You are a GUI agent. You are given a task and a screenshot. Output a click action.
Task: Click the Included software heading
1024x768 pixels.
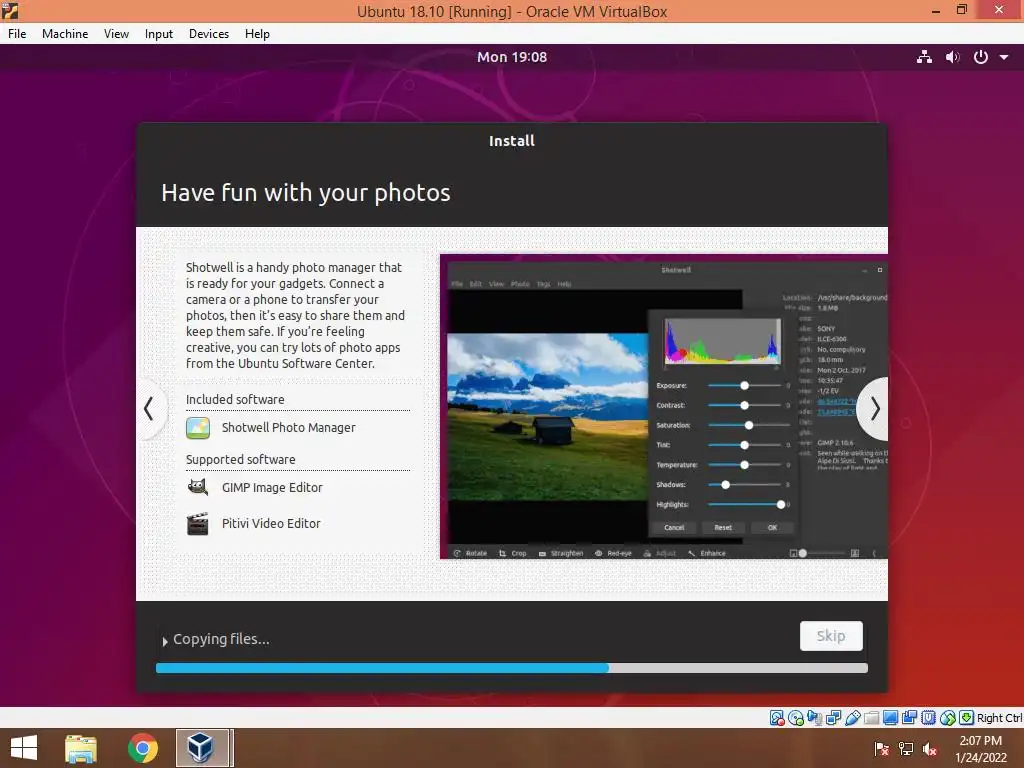(235, 400)
